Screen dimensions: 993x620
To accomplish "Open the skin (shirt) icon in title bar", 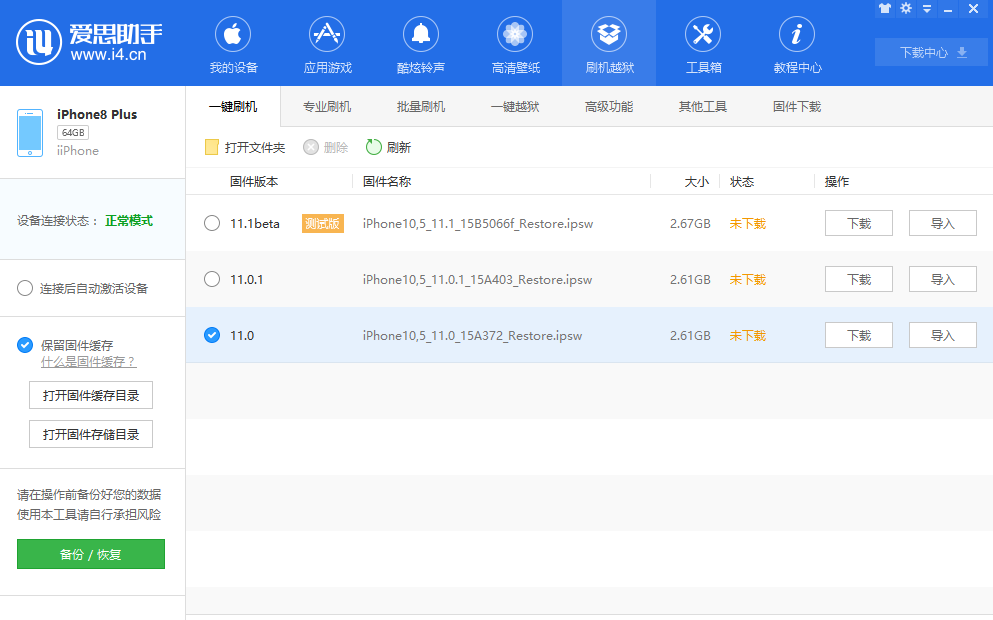I will point(885,8).
